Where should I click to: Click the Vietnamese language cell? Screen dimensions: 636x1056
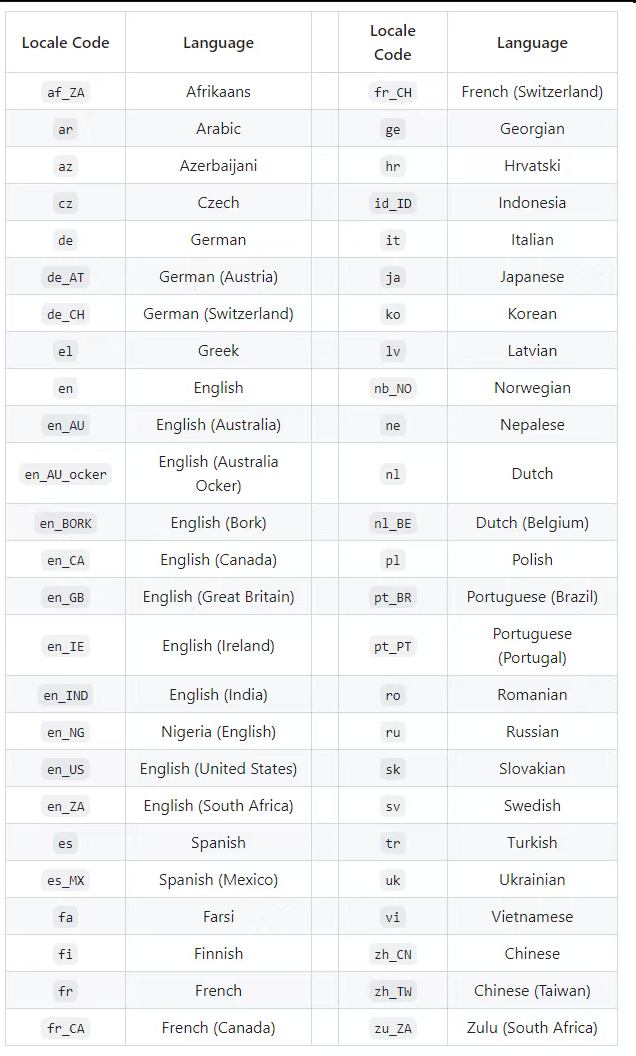(532, 917)
